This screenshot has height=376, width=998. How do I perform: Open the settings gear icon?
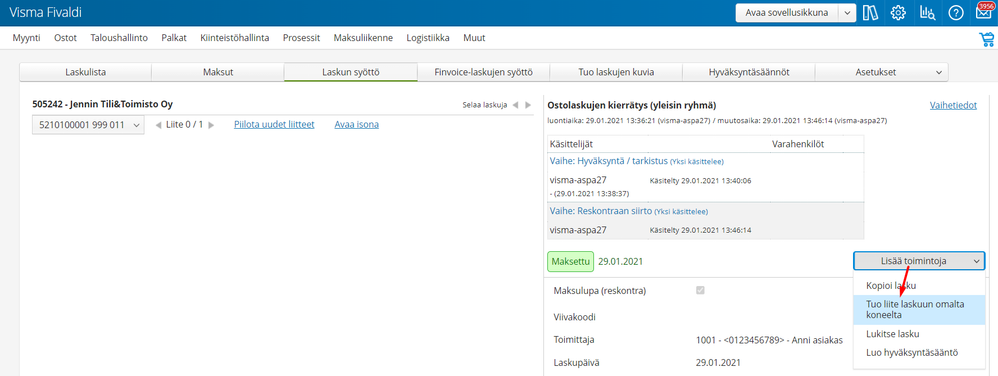click(x=898, y=13)
